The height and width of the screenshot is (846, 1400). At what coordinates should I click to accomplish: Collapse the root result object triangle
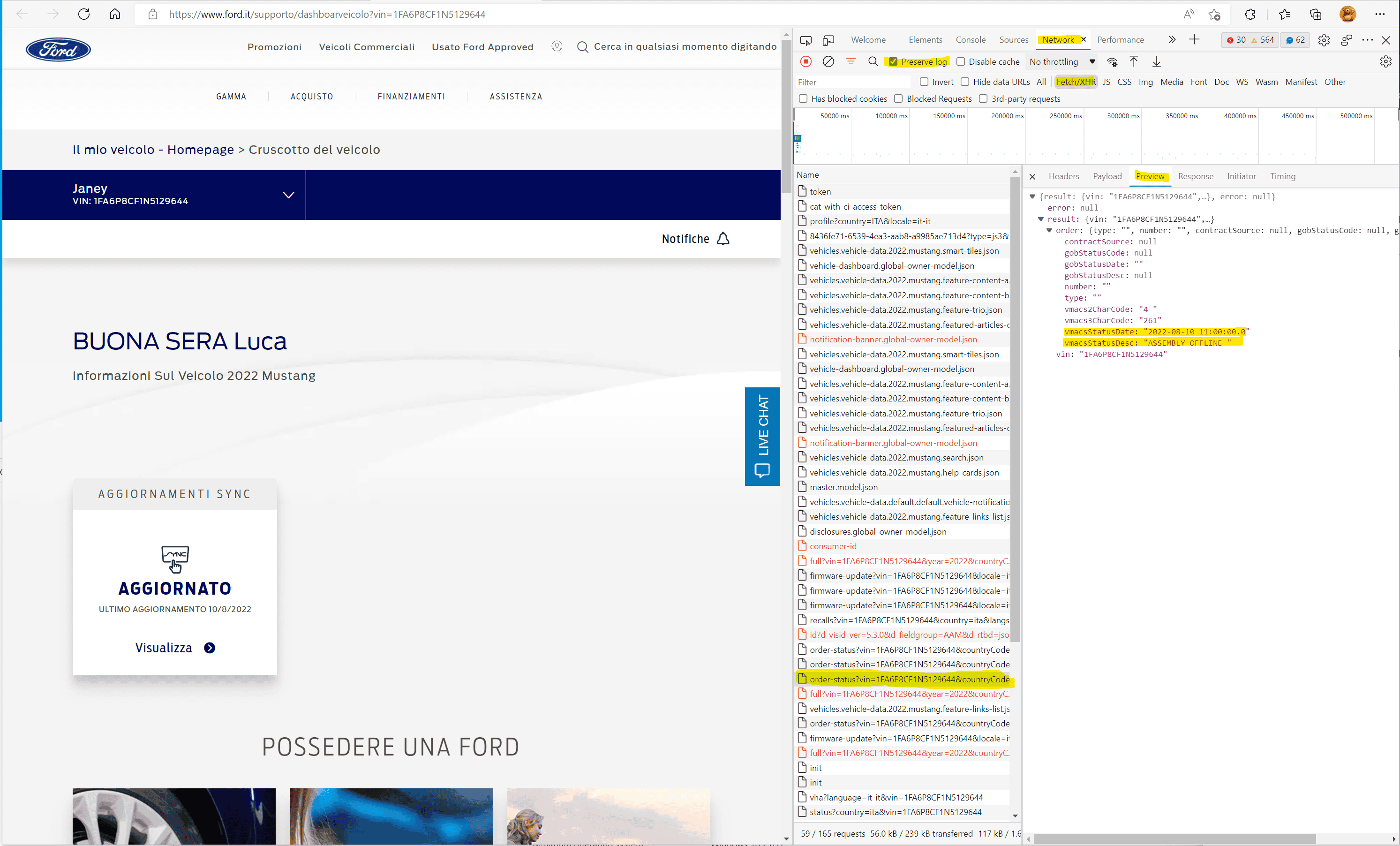coord(1032,196)
